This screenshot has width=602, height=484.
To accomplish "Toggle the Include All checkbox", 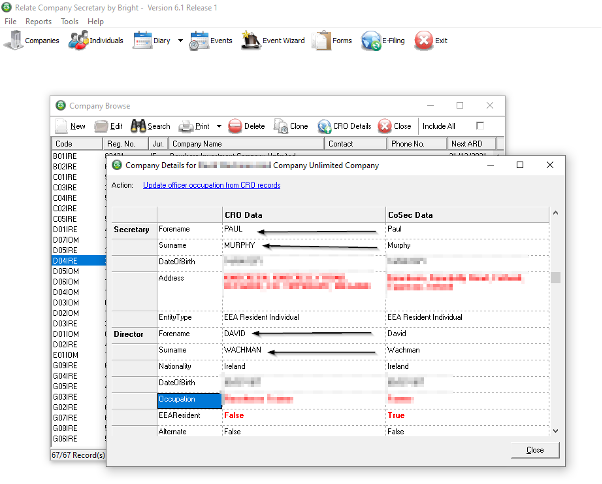I will click(480, 126).
